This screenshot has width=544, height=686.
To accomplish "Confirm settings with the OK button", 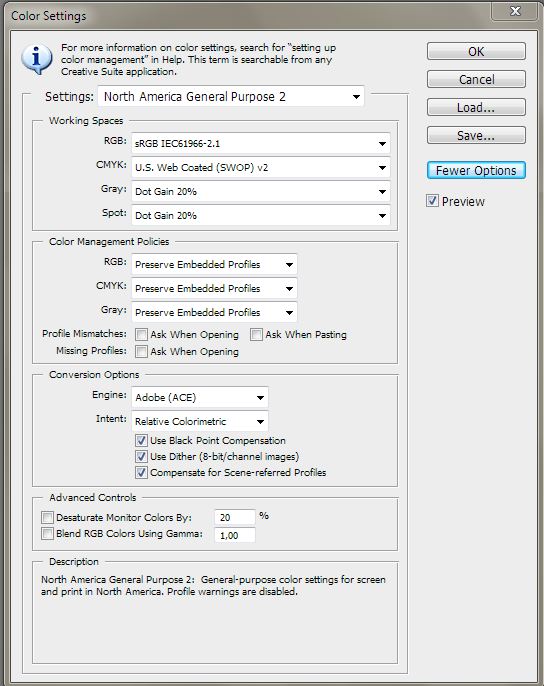I will 476,51.
